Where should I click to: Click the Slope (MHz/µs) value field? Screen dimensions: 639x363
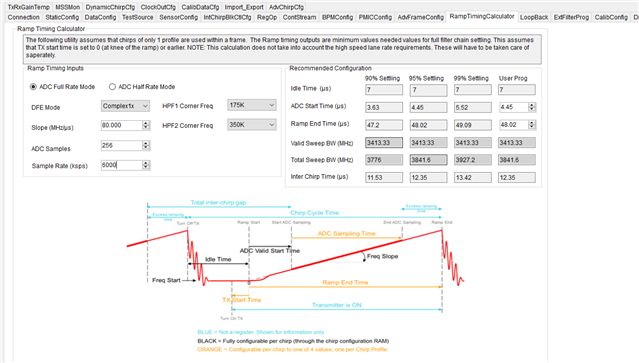coord(121,125)
